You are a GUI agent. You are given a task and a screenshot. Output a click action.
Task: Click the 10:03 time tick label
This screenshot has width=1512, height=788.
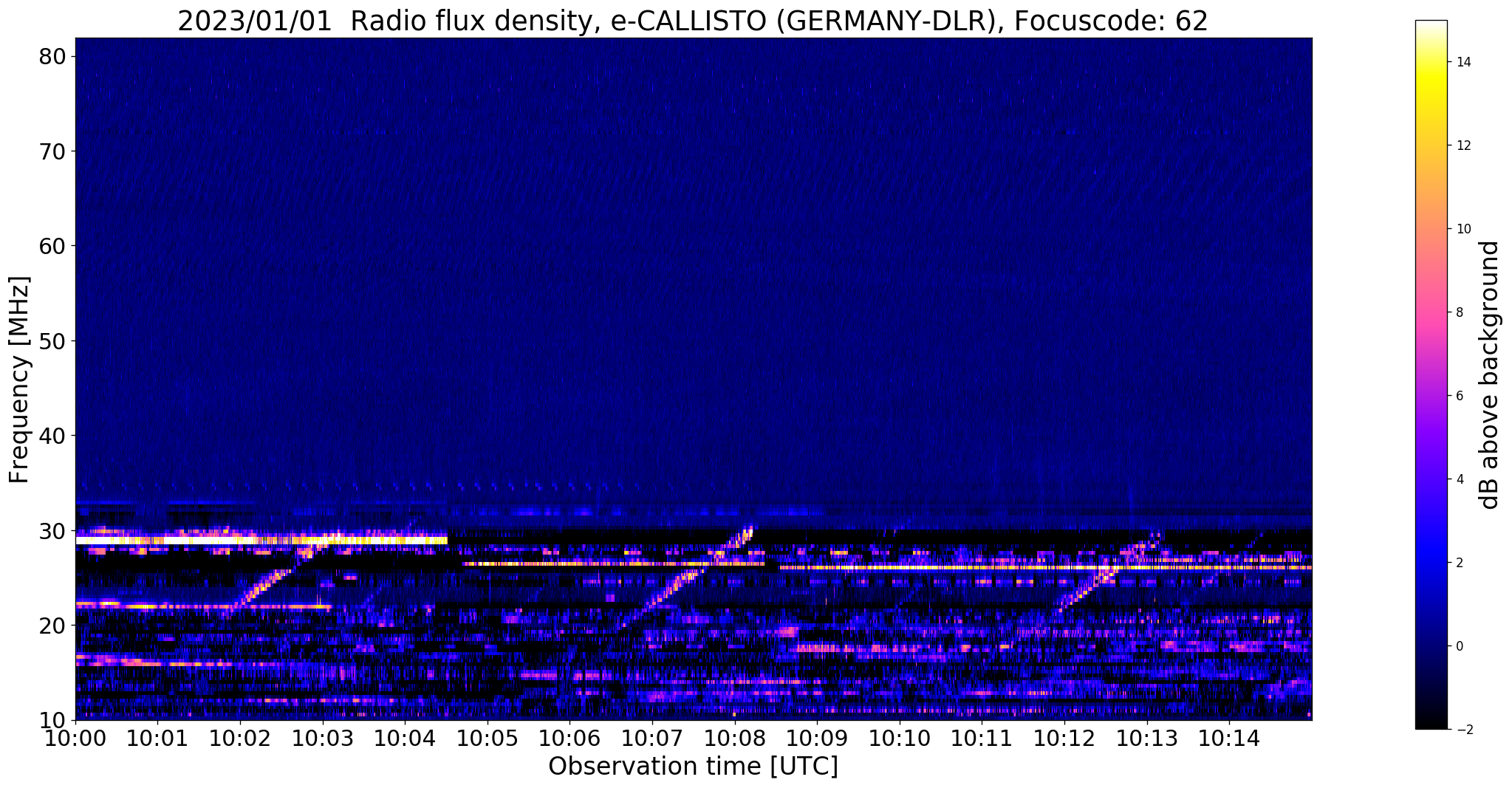[322, 739]
